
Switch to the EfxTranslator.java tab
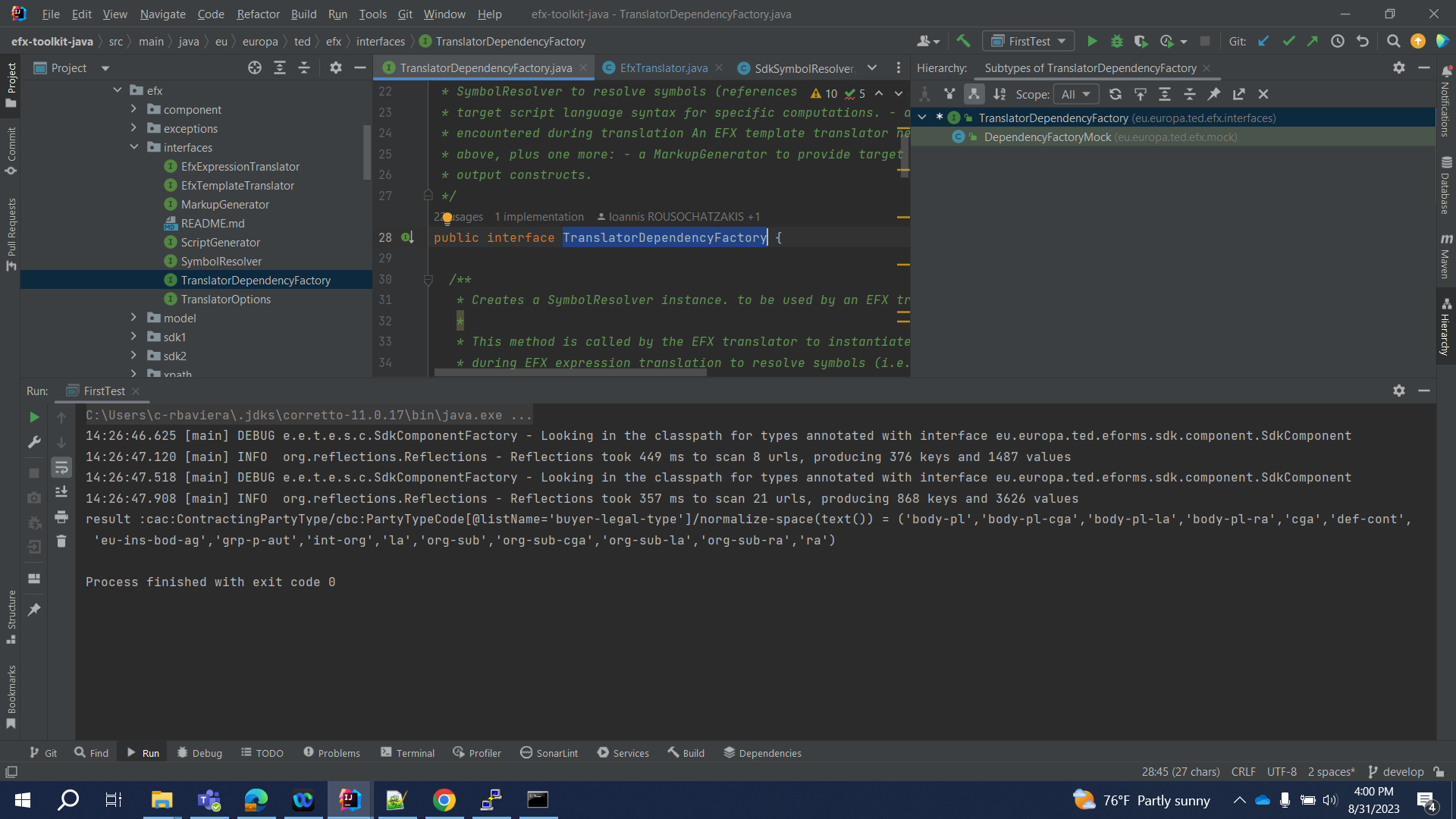click(661, 67)
